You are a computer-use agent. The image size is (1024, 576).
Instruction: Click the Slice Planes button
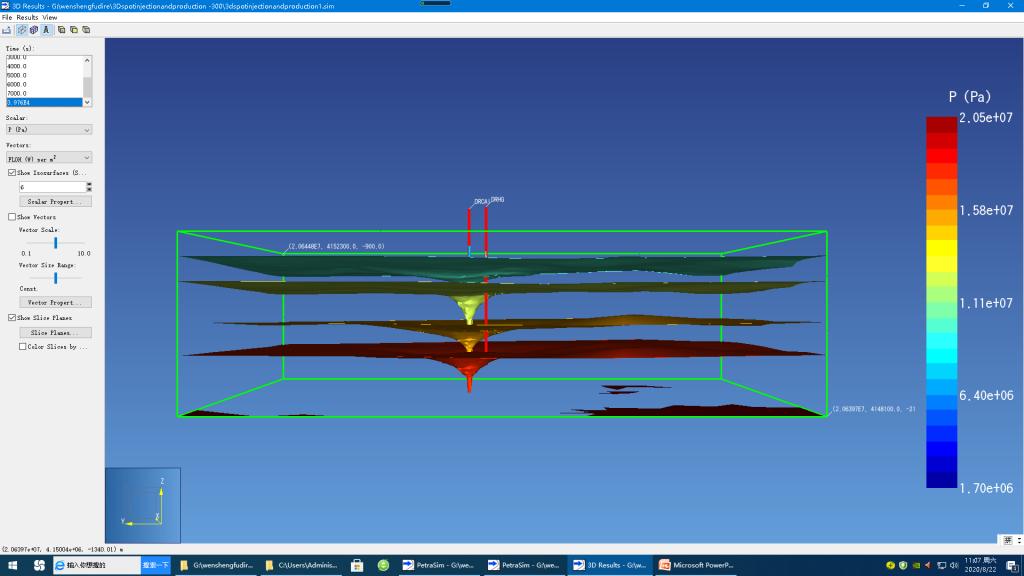tap(55, 332)
